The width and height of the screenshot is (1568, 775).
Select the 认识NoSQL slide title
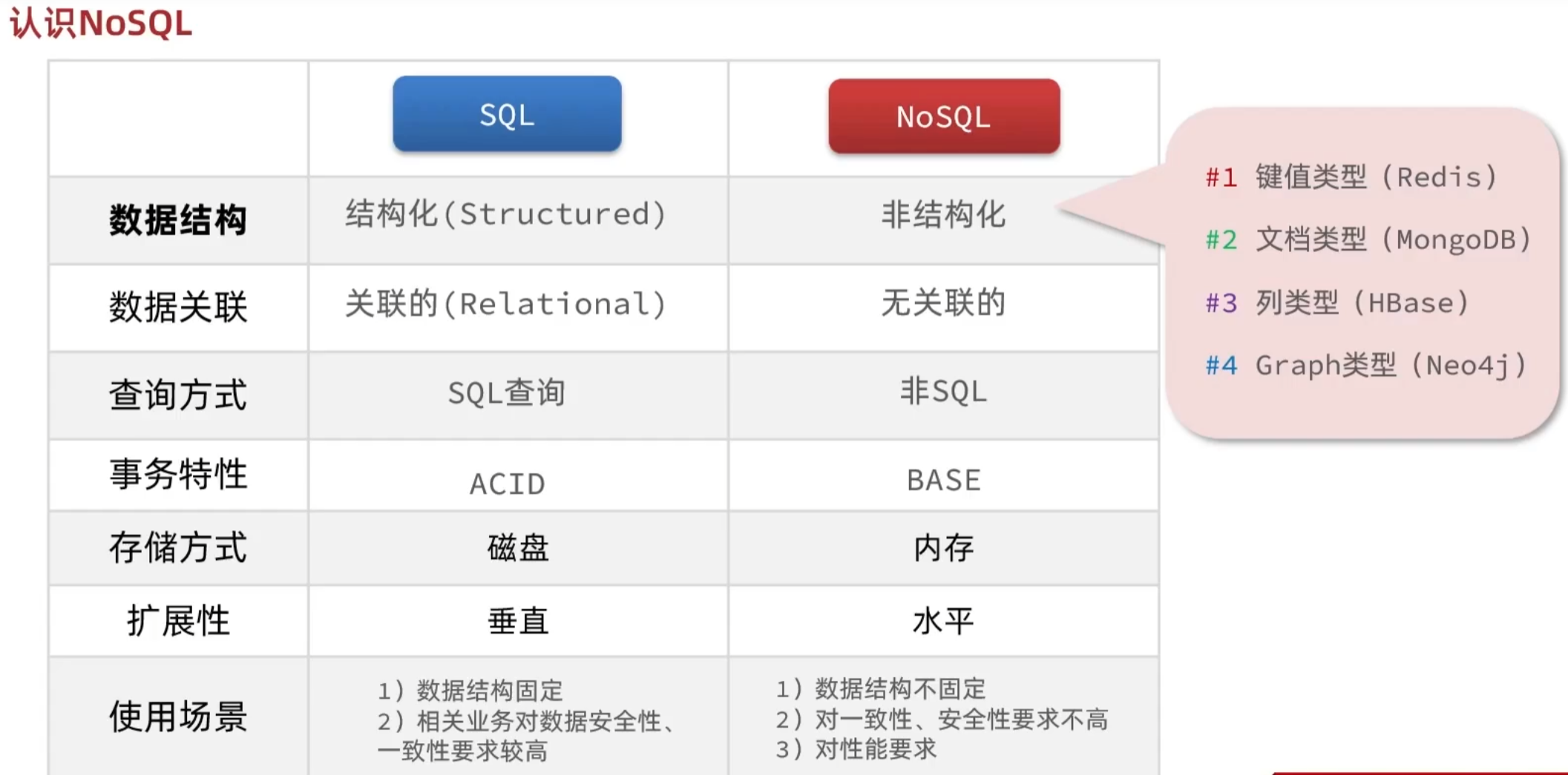tap(101, 23)
